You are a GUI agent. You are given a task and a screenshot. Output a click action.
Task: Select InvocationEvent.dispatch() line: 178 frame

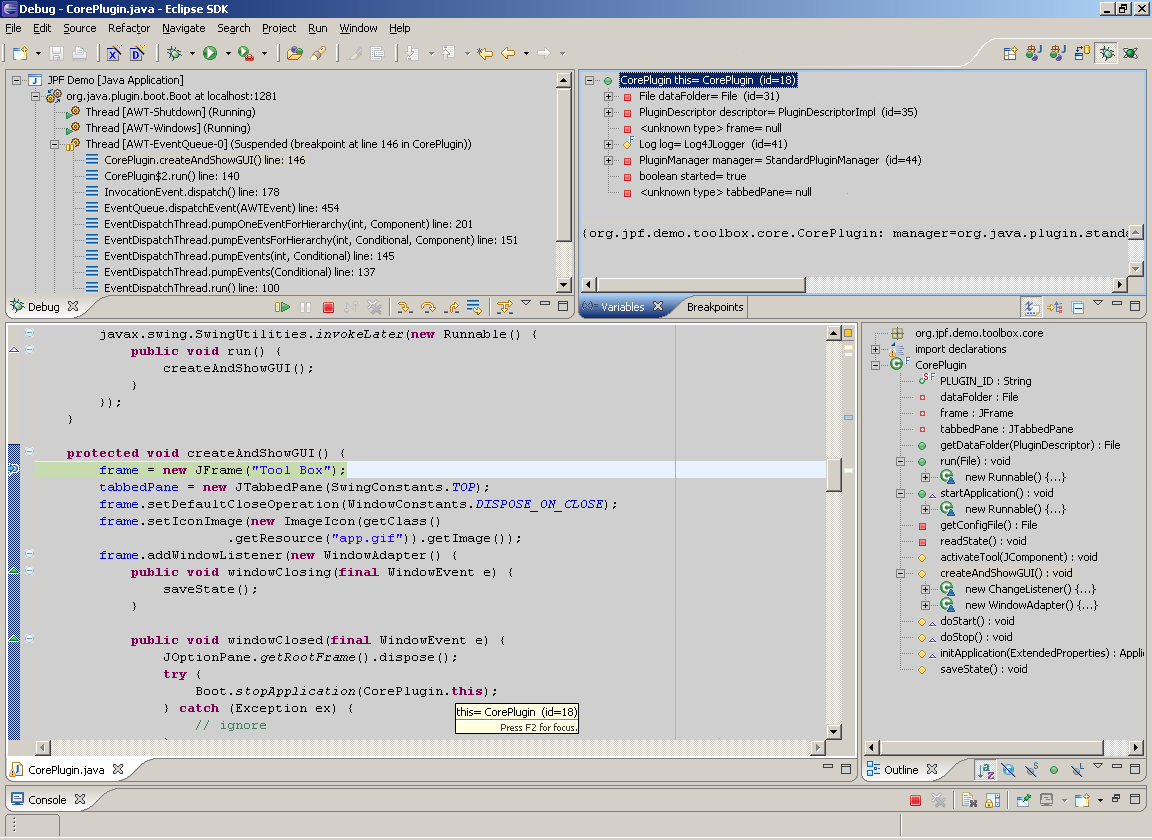(x=192, y=193)
